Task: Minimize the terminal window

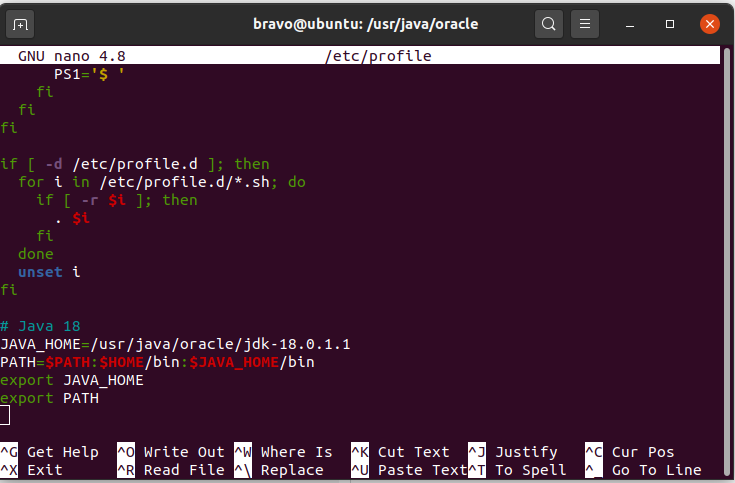Action: 630,24
